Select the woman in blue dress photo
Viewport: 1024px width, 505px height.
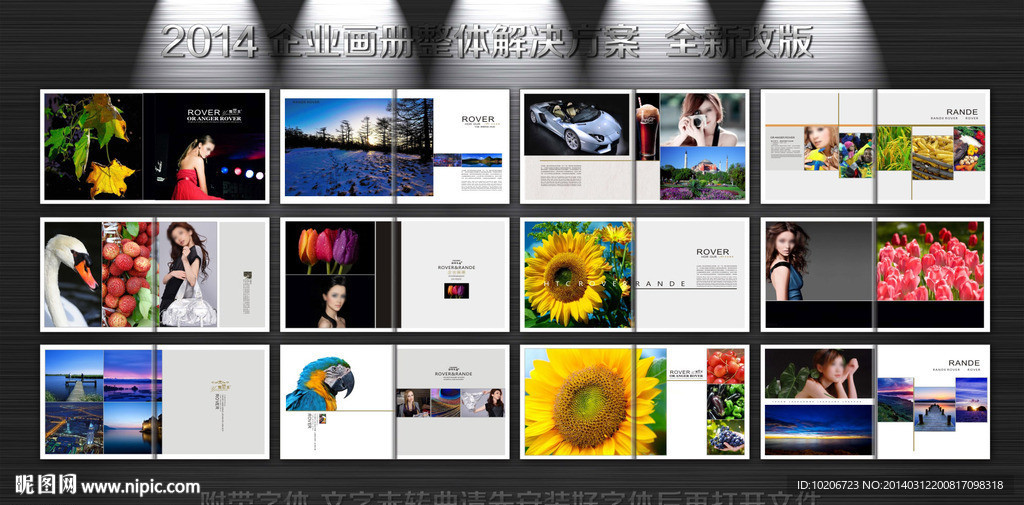coord(790,261)
